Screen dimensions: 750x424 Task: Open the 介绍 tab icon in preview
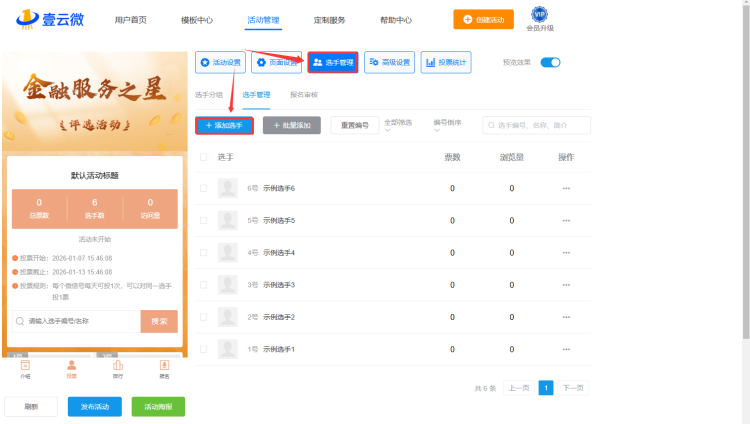pyautogui.click(x=25, y=366)
